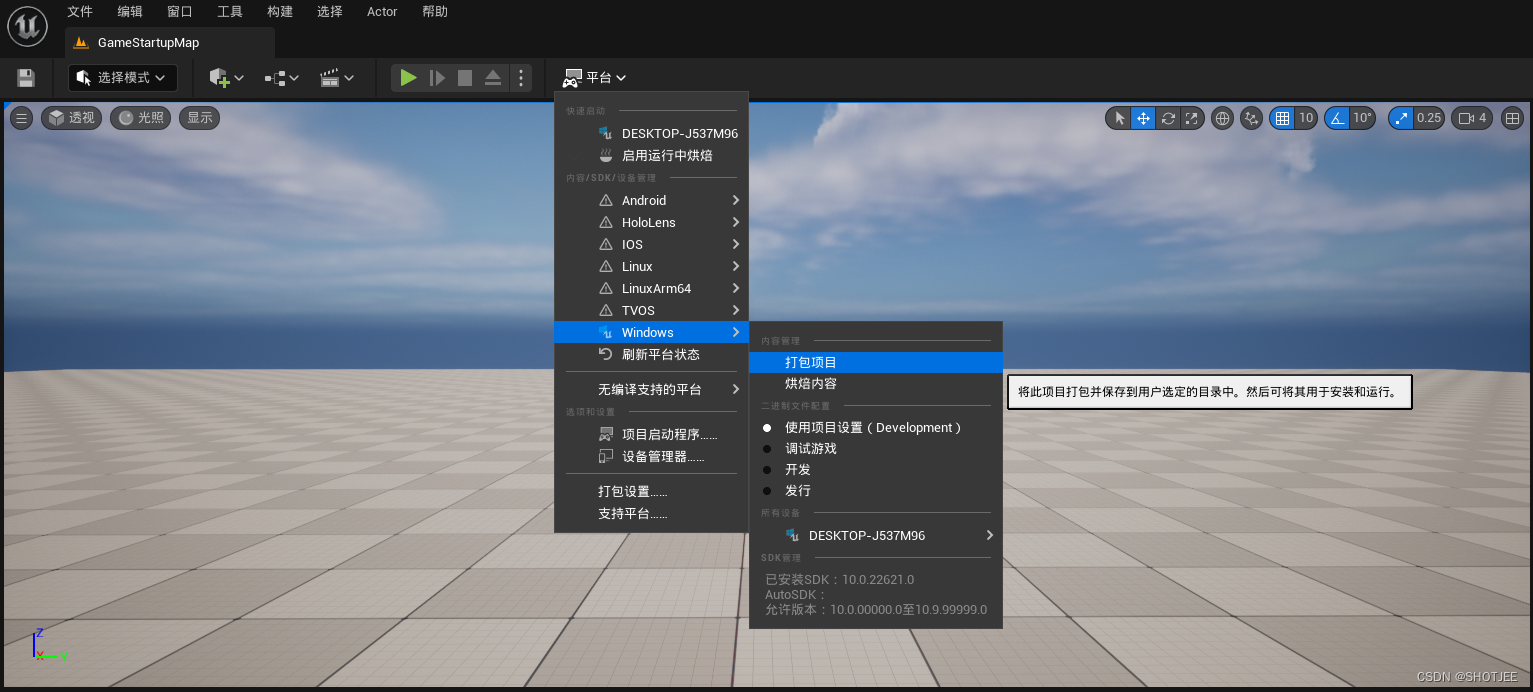Adjust the camera speed value 4

pos(1471,118)
